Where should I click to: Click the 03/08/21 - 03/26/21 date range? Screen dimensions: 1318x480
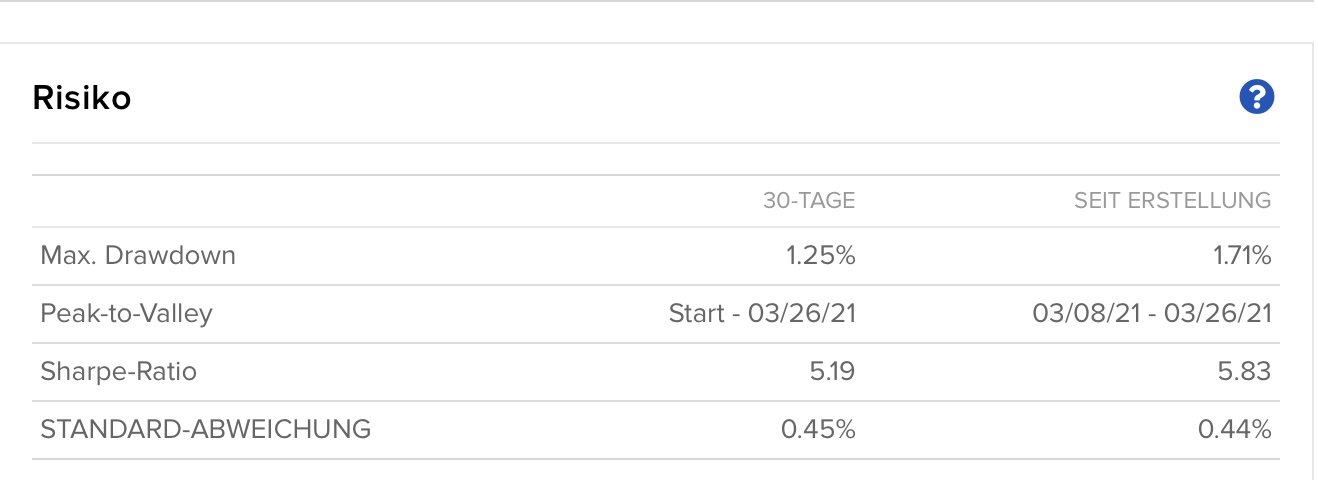point(1152,314)
